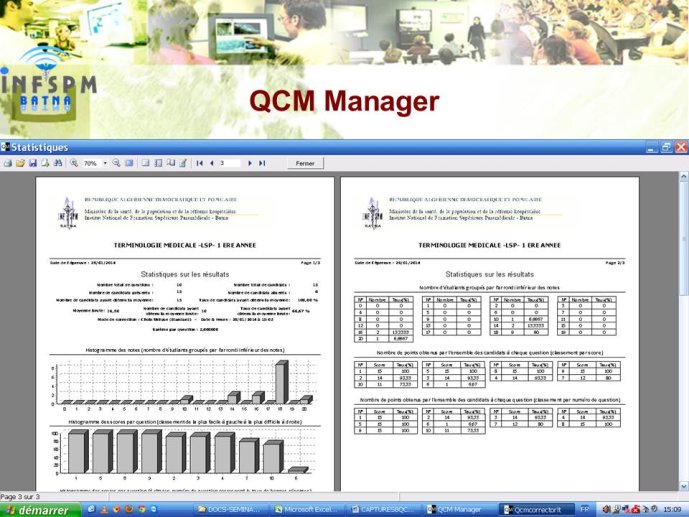Click the grades histogram chart on left page
The width and height of the screenshot is (689, 517).
point(183,386)
